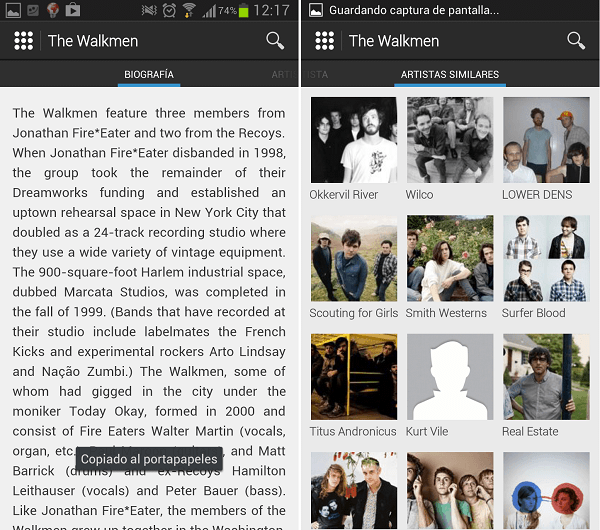Tap the Surfer Blood name label
The height and width of the screenshot is (530, 600).
coord(533,313)
